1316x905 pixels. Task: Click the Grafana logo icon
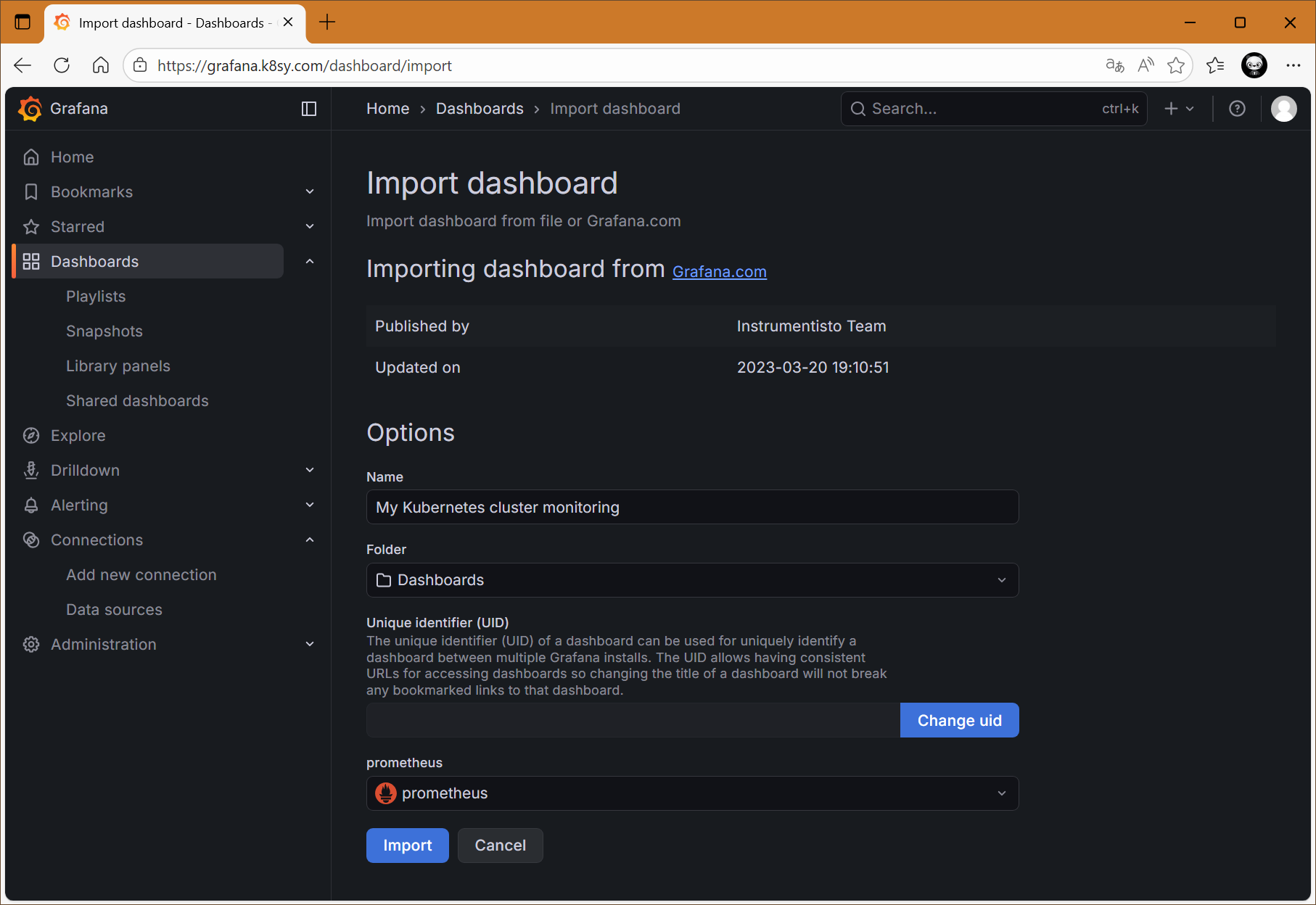pyautogui.click(x=30, y=109)
